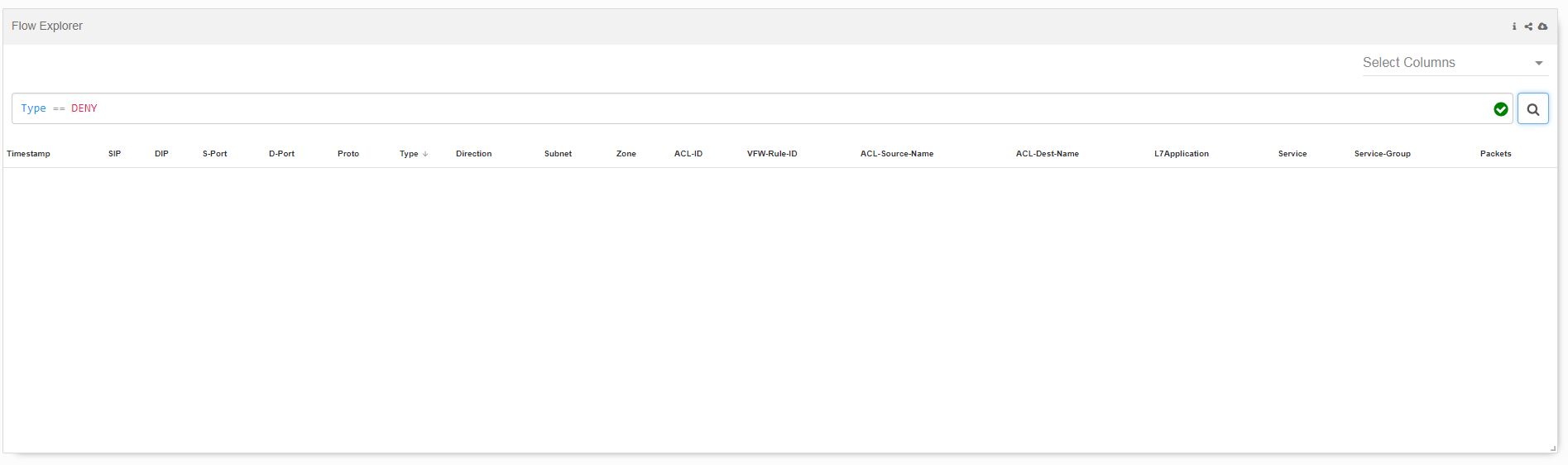Open the Select Columns dropdown

[x=1455, y=63]
